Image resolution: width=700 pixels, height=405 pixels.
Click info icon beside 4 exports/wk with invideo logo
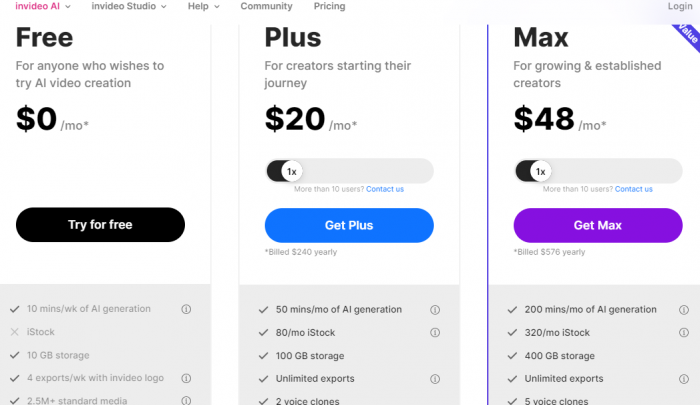(x=186, y=378)
